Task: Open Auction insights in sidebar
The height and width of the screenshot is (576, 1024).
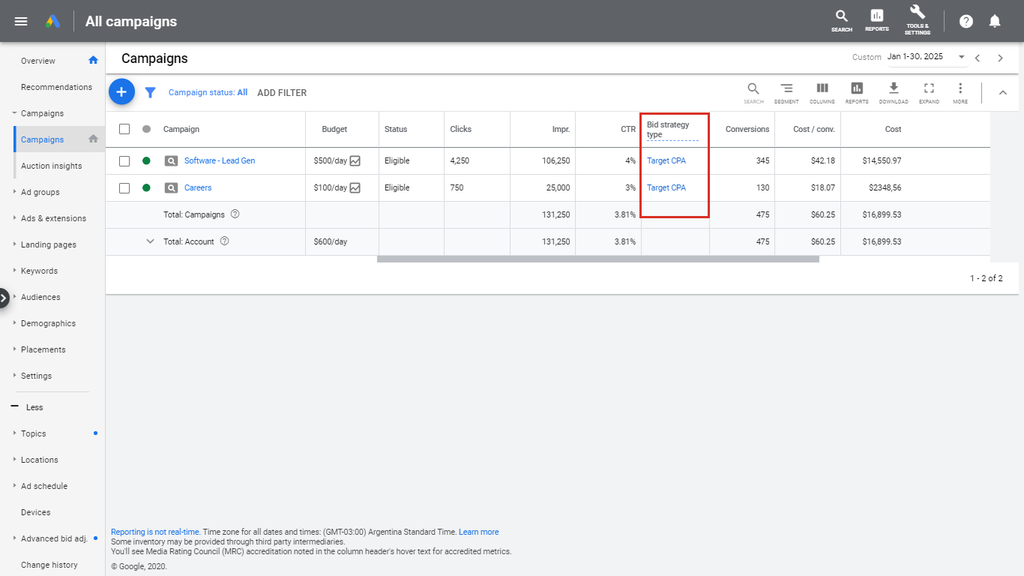Action: 51,166
